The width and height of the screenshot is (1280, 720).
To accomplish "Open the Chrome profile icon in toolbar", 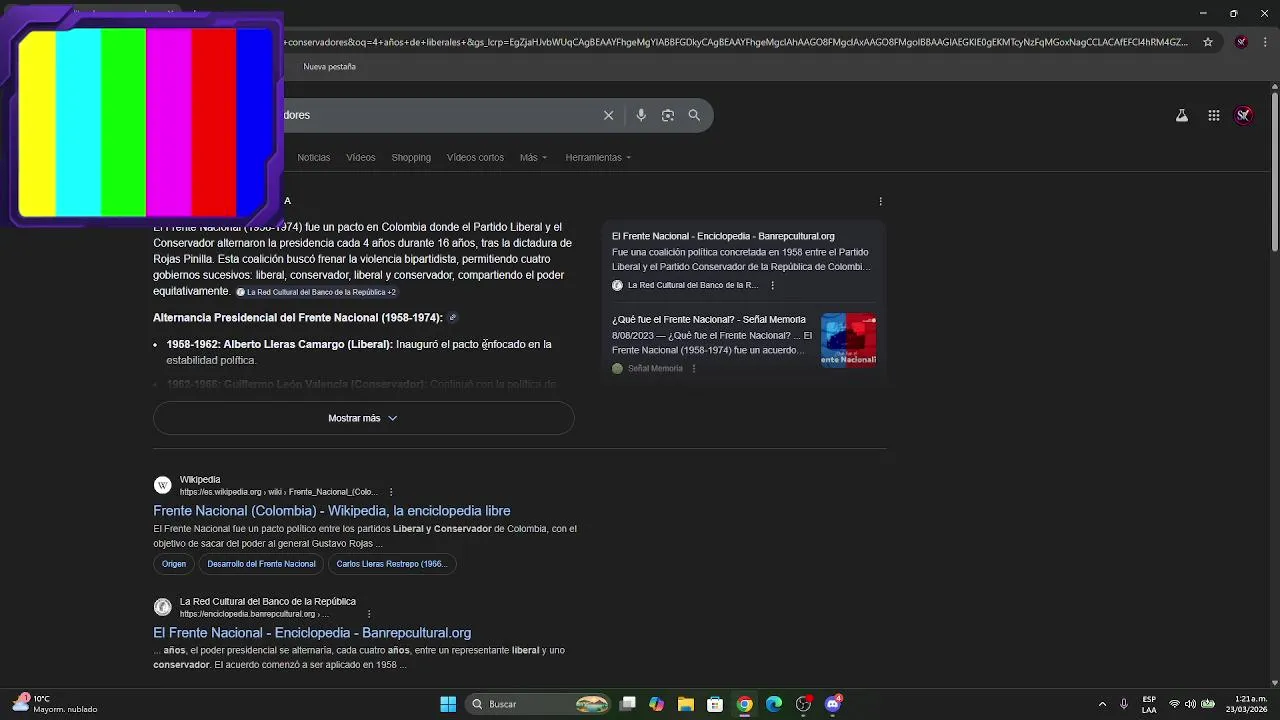I will (1241, 42).
